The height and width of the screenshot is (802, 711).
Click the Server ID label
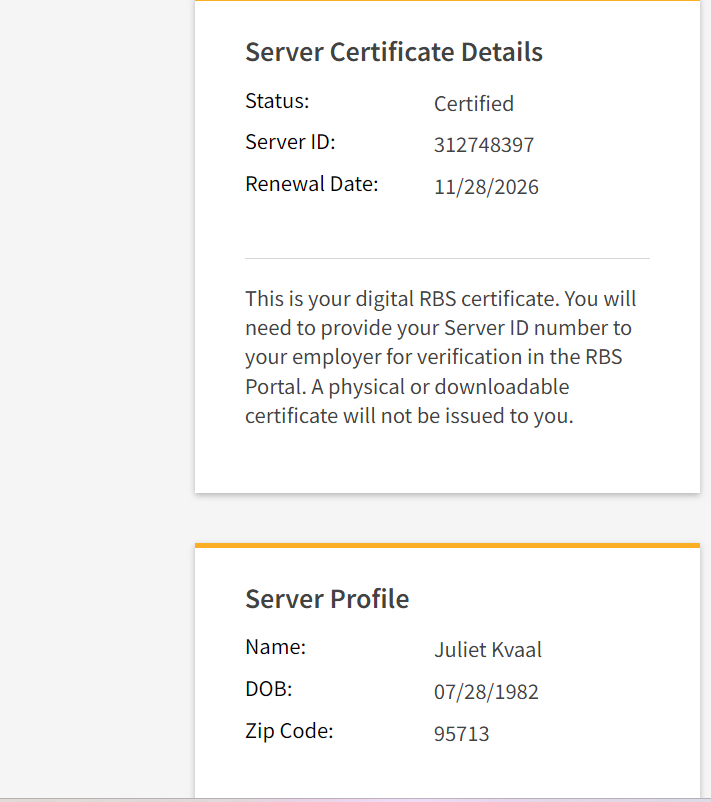pos(290,143)
